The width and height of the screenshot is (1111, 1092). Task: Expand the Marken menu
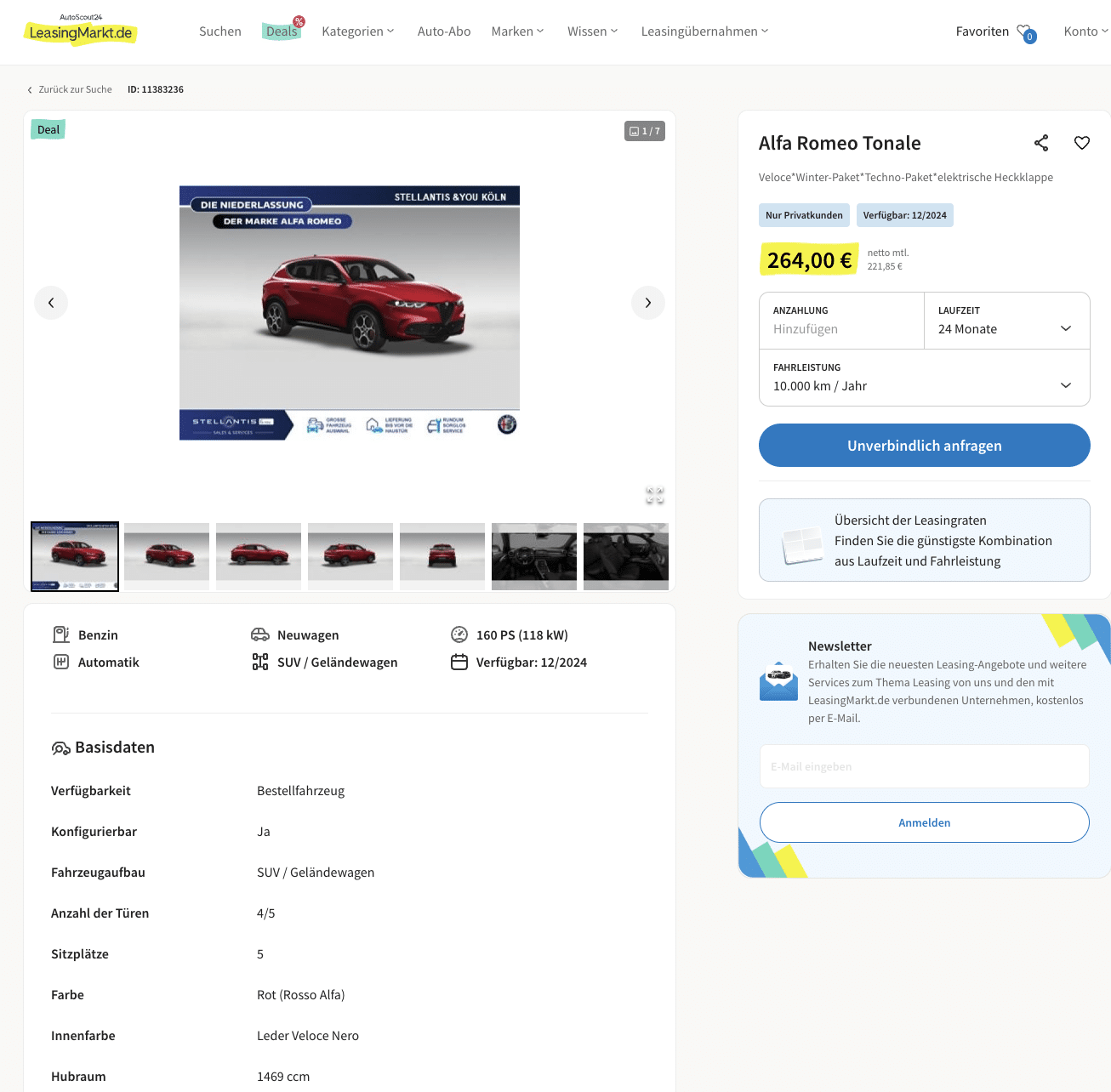click(517, 31)
